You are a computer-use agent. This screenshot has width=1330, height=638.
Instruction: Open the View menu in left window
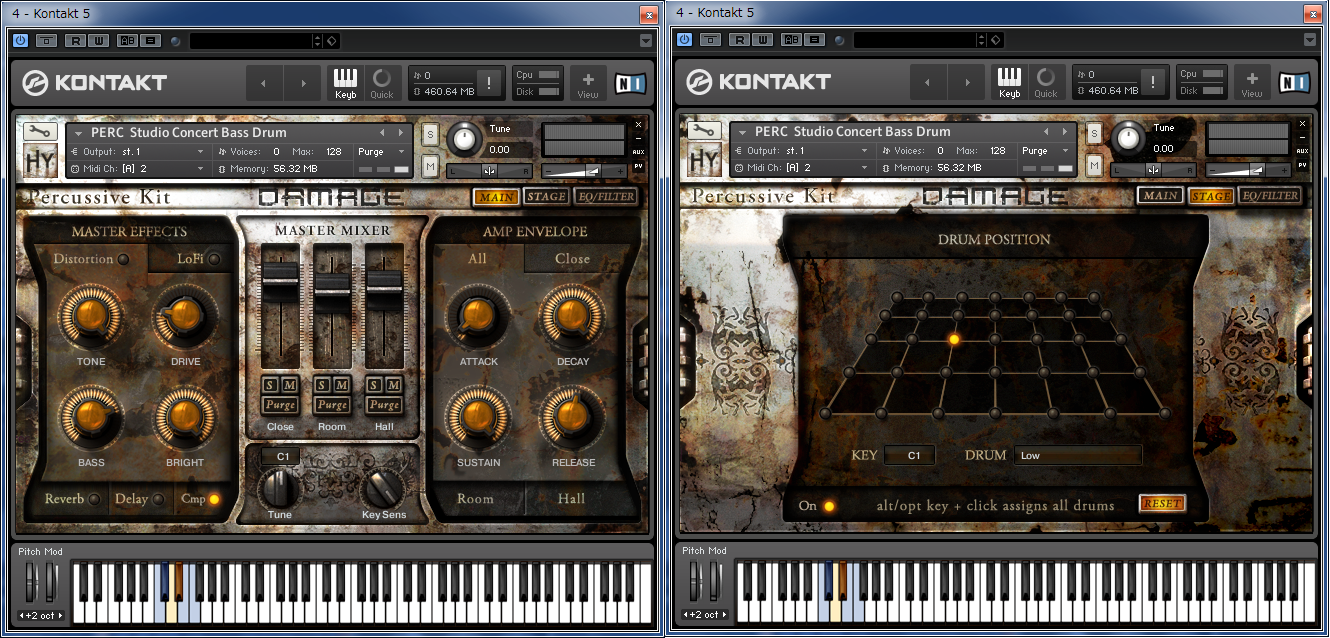588,83
